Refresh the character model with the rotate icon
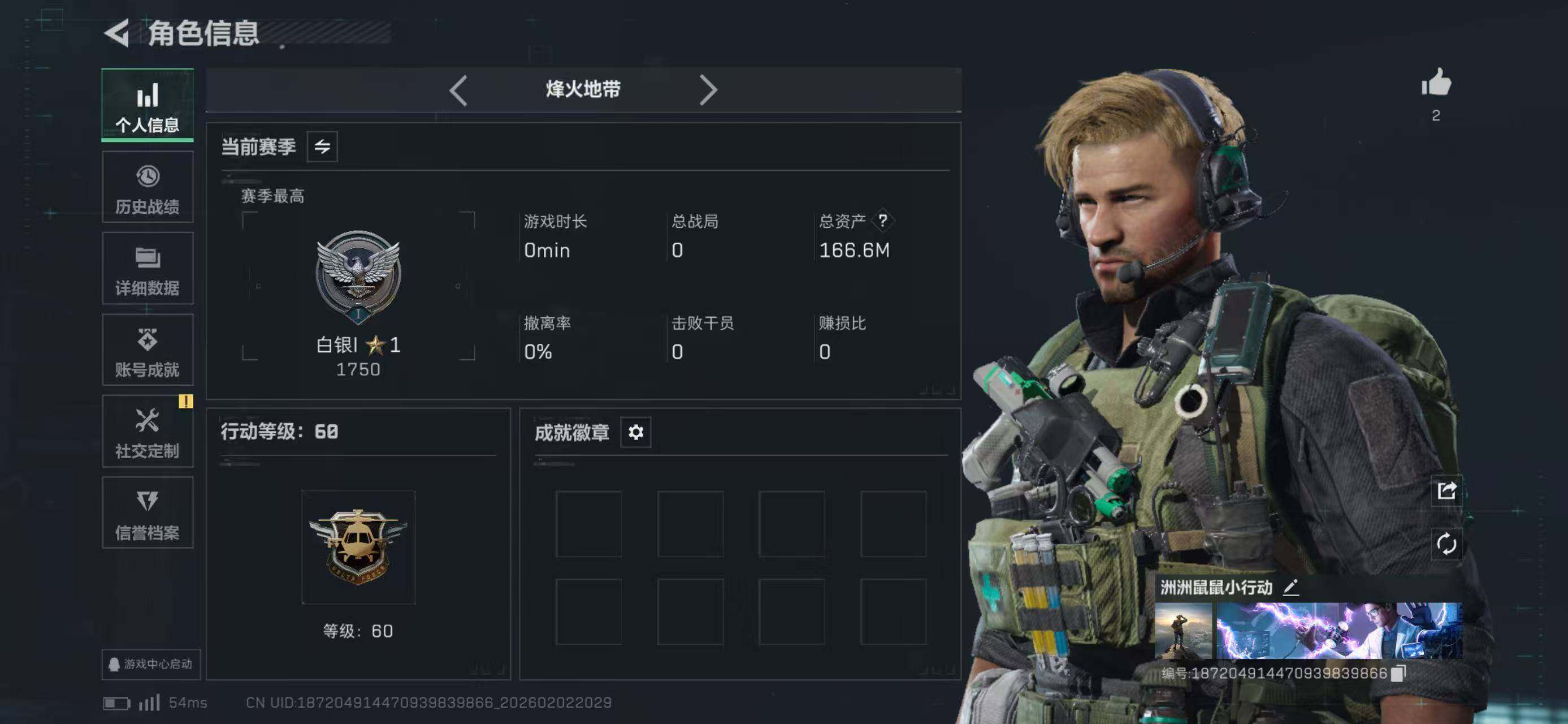 (1446, 543)
